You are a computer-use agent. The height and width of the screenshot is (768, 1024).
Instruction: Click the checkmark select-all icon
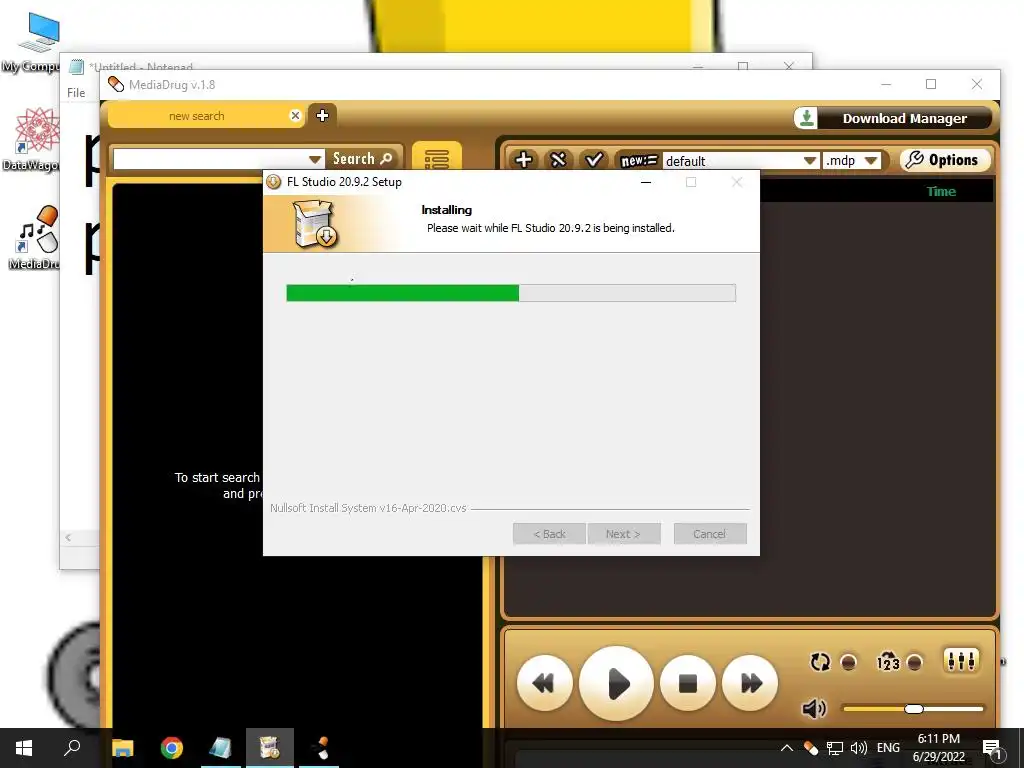[593, 160]
